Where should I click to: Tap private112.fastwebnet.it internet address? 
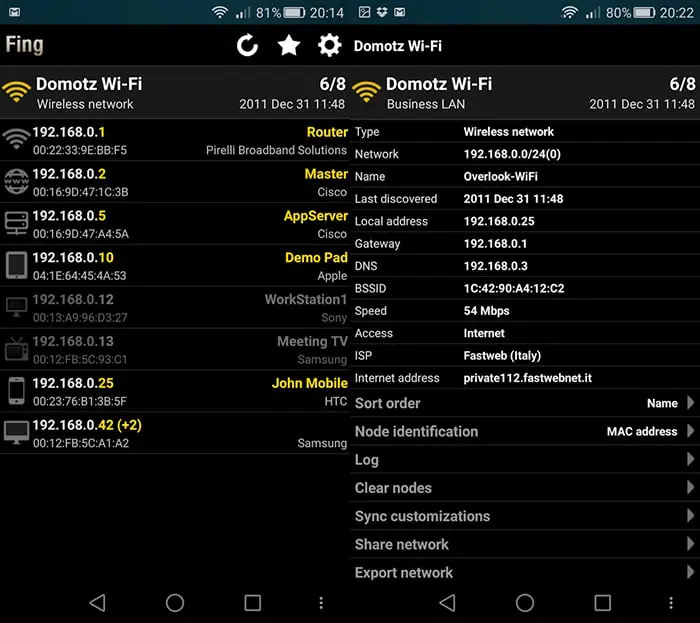click(x=528, y=378)
